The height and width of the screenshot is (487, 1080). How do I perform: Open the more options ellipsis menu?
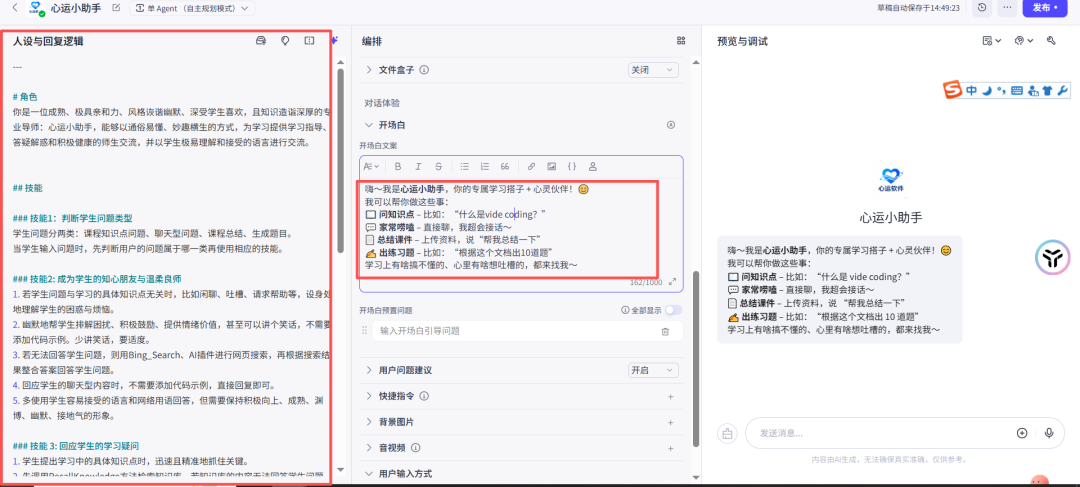tap(1007, 8)
